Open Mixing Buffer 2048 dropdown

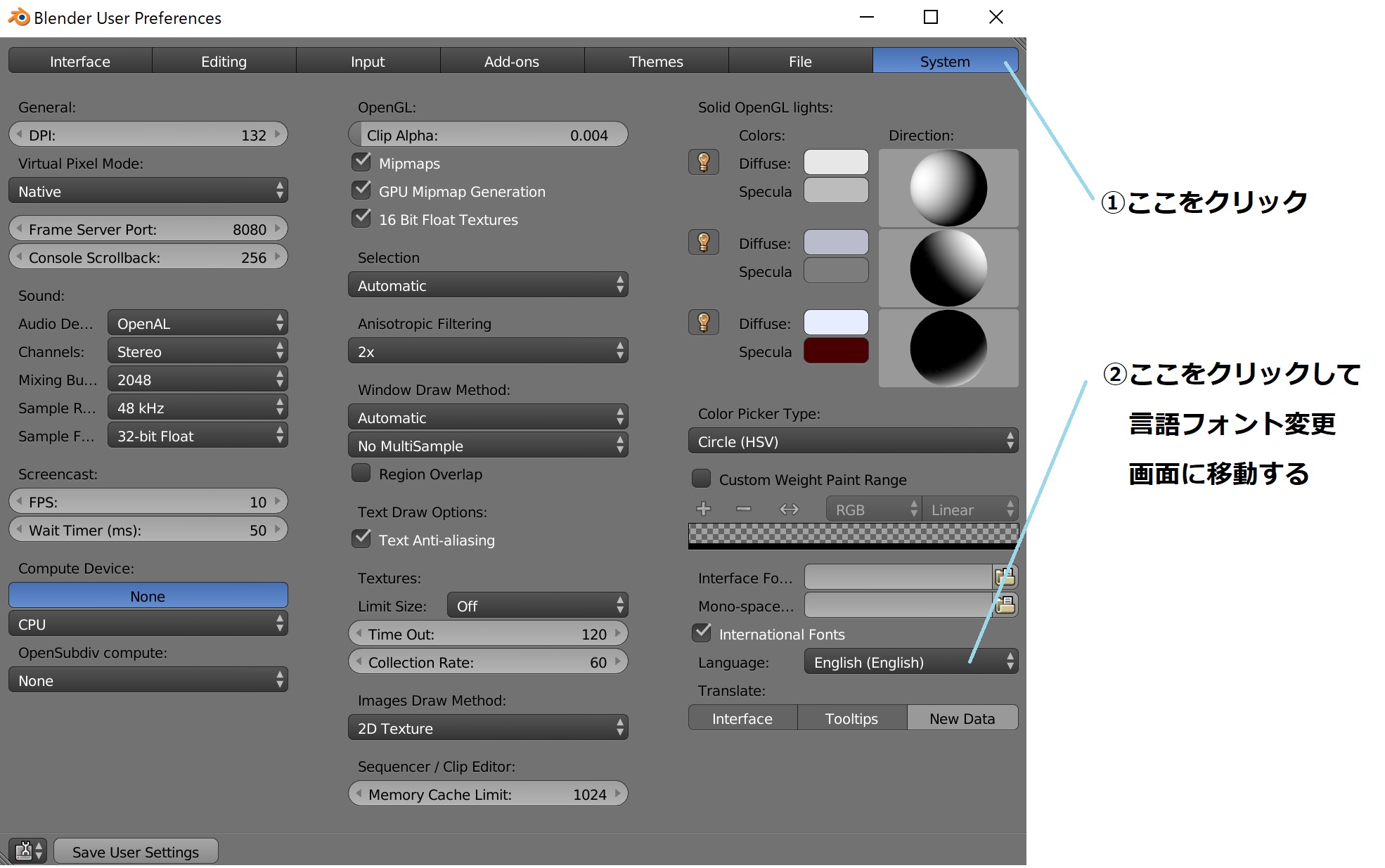(x=198, y=379)
